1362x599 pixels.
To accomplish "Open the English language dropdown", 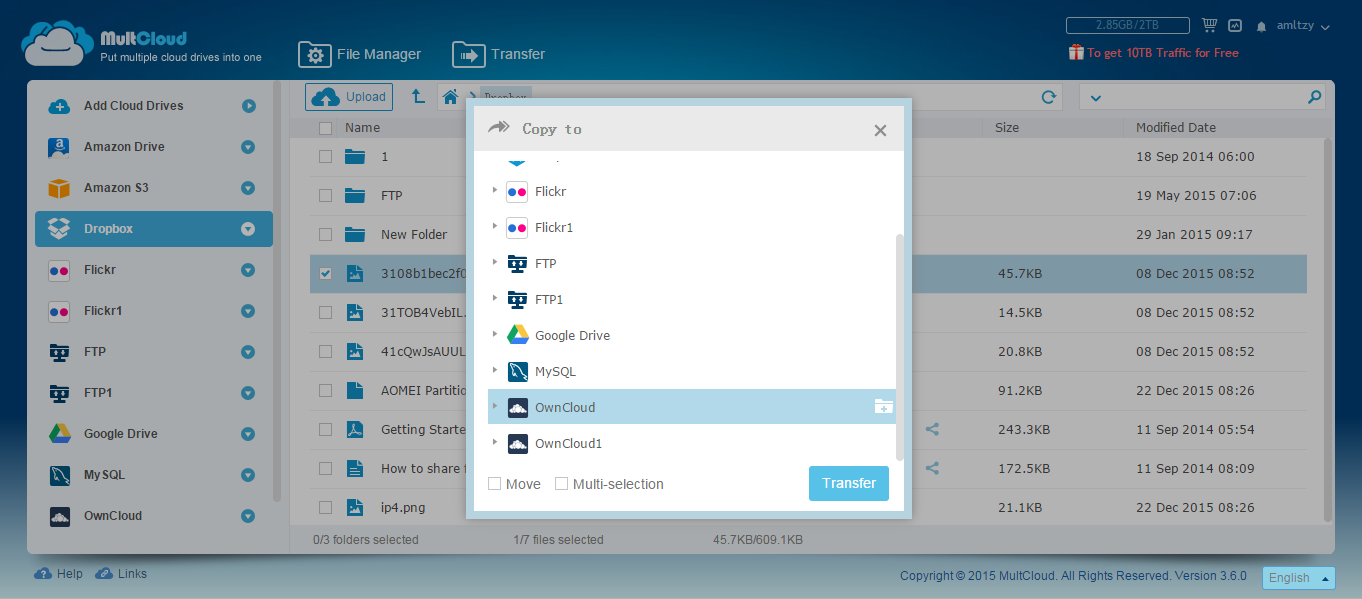I will click(x=1299, y=578).
